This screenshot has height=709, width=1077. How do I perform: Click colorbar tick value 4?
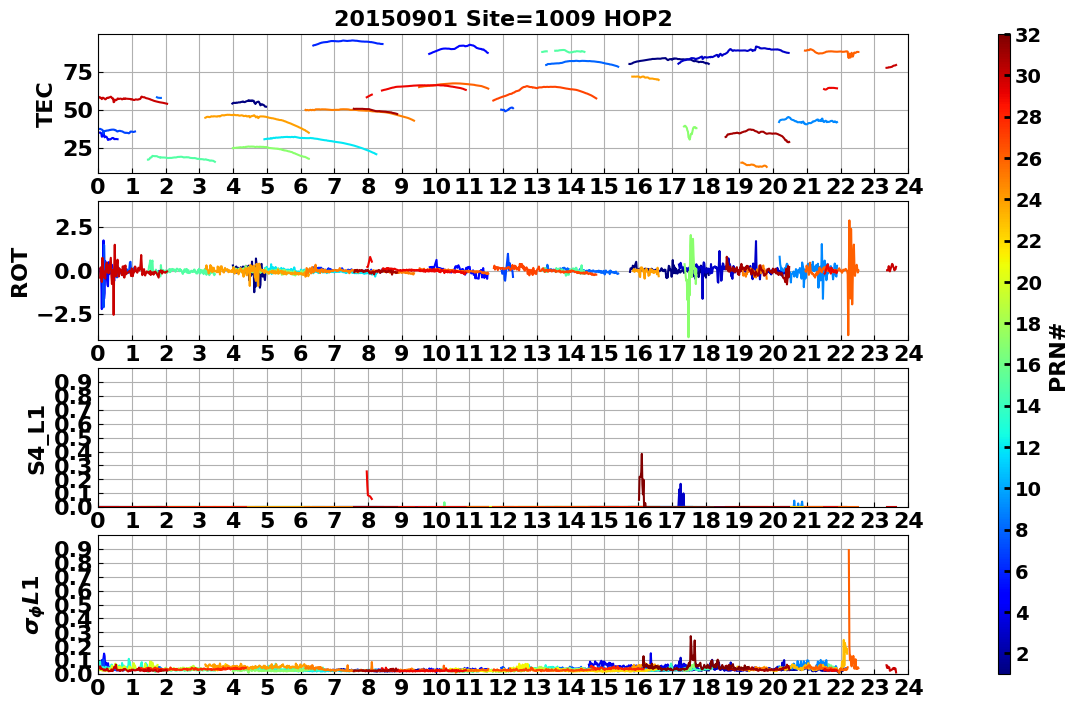1022,612
